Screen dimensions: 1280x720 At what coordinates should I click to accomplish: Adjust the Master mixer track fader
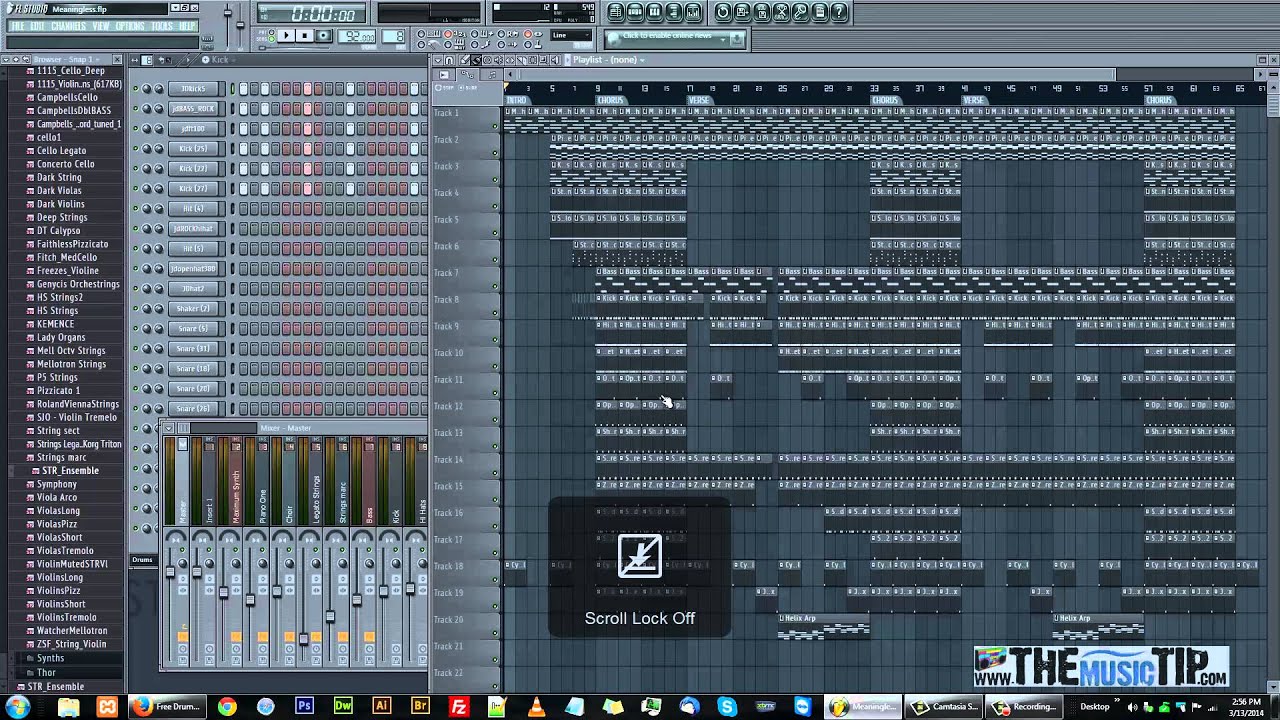pos(170,572)
